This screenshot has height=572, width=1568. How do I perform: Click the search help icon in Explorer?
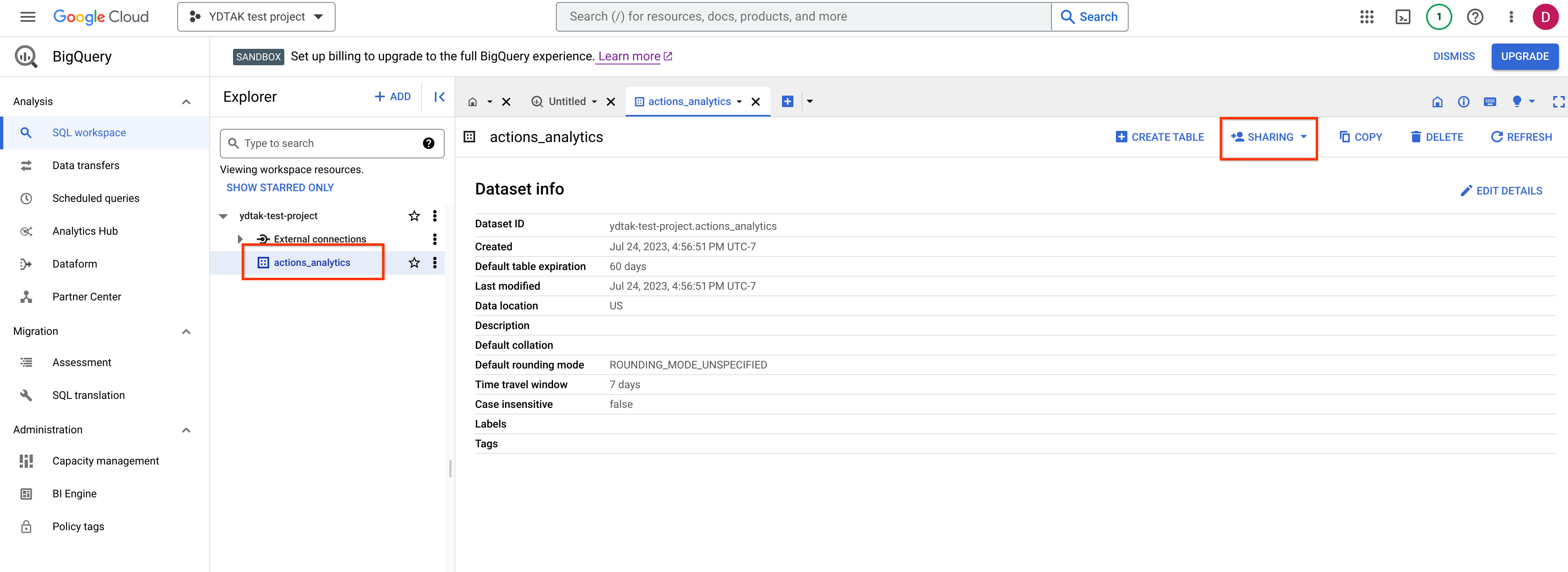pos(428,143)
